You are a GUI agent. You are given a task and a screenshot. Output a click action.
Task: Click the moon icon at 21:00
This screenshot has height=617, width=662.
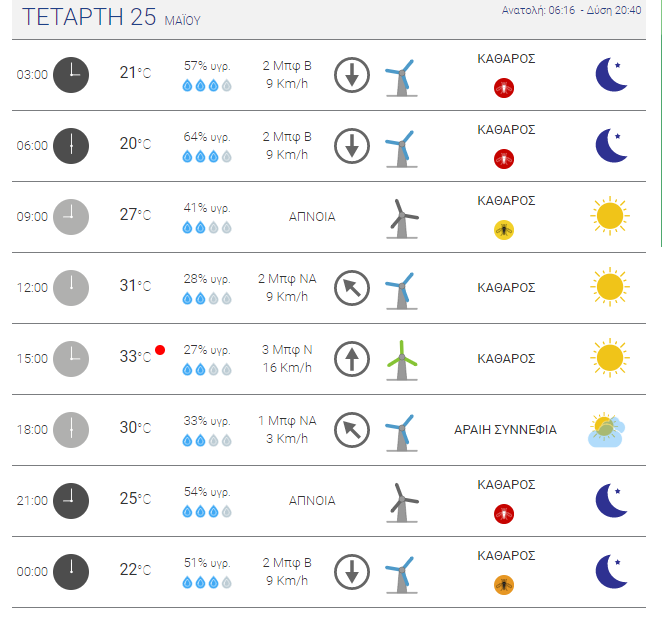tap(611, 500)
